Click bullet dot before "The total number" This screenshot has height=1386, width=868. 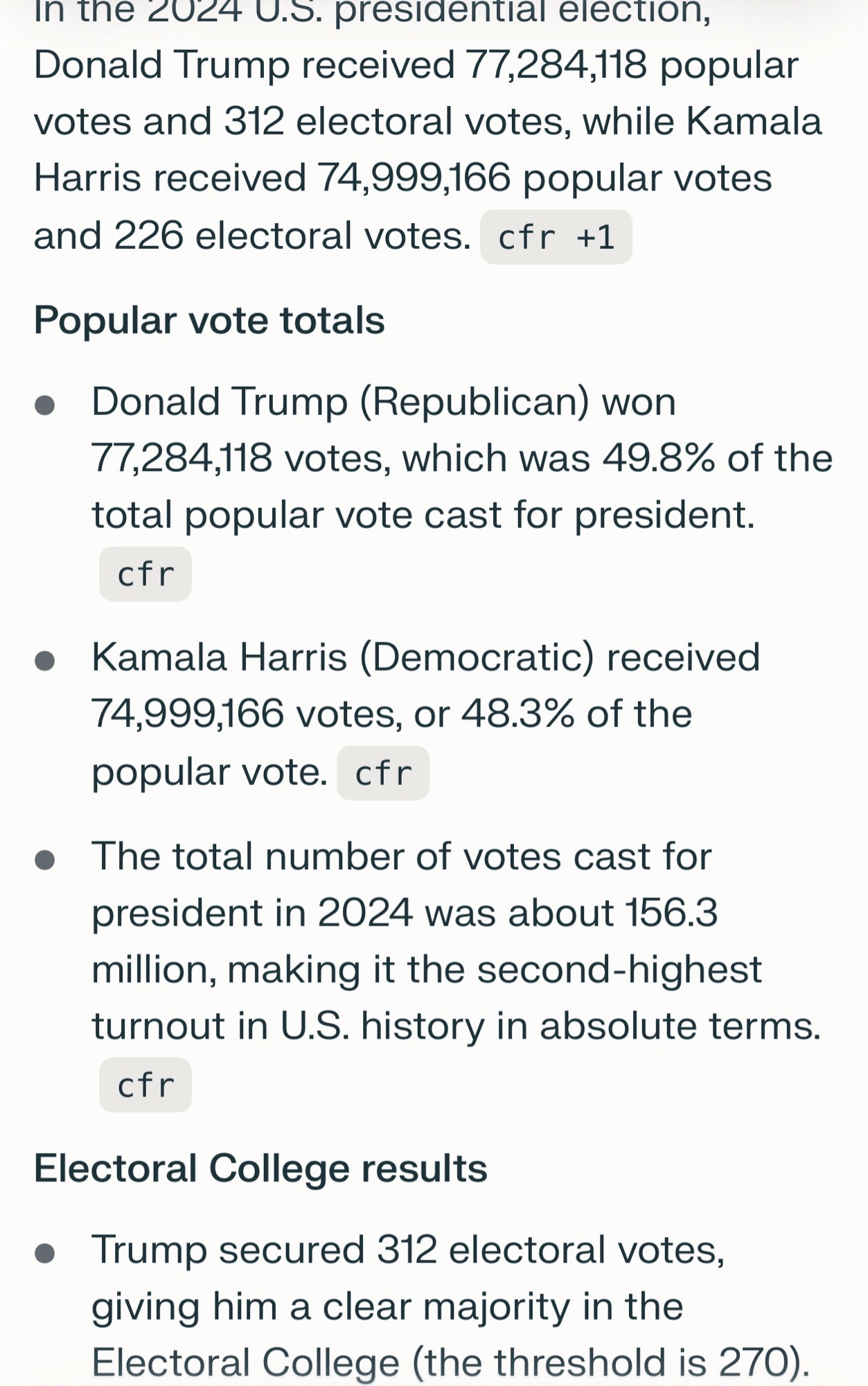(x=45, y=859)
